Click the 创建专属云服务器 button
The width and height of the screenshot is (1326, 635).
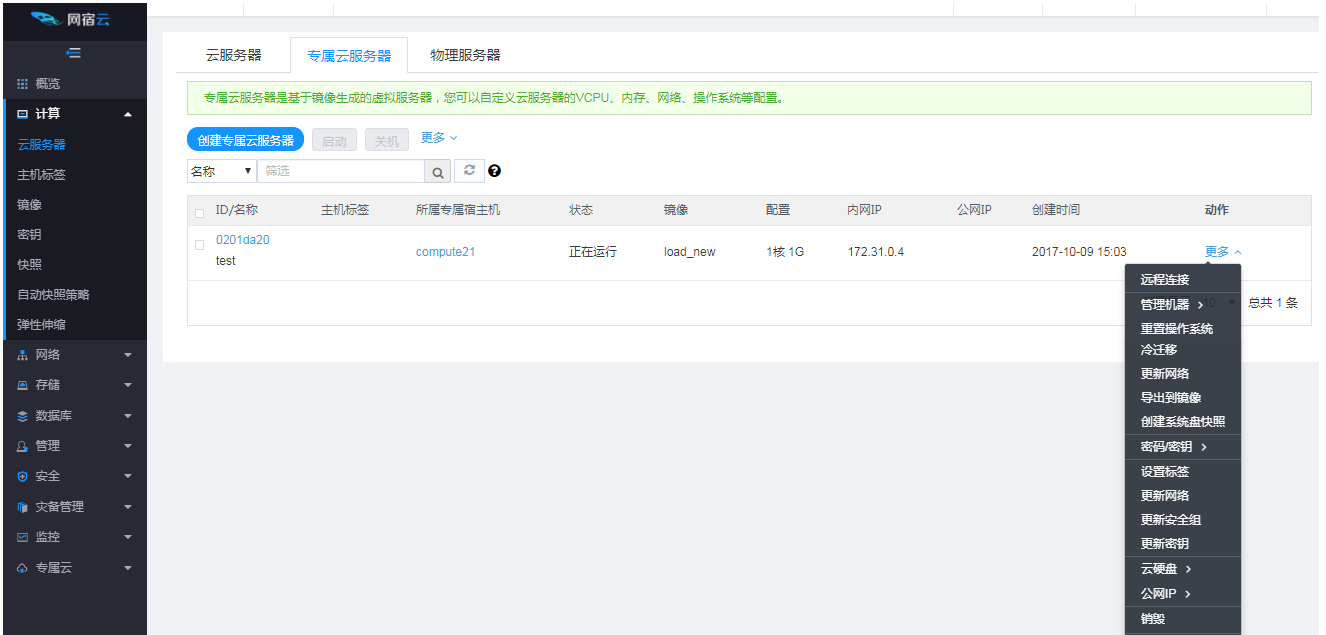[x=245, y=139]
